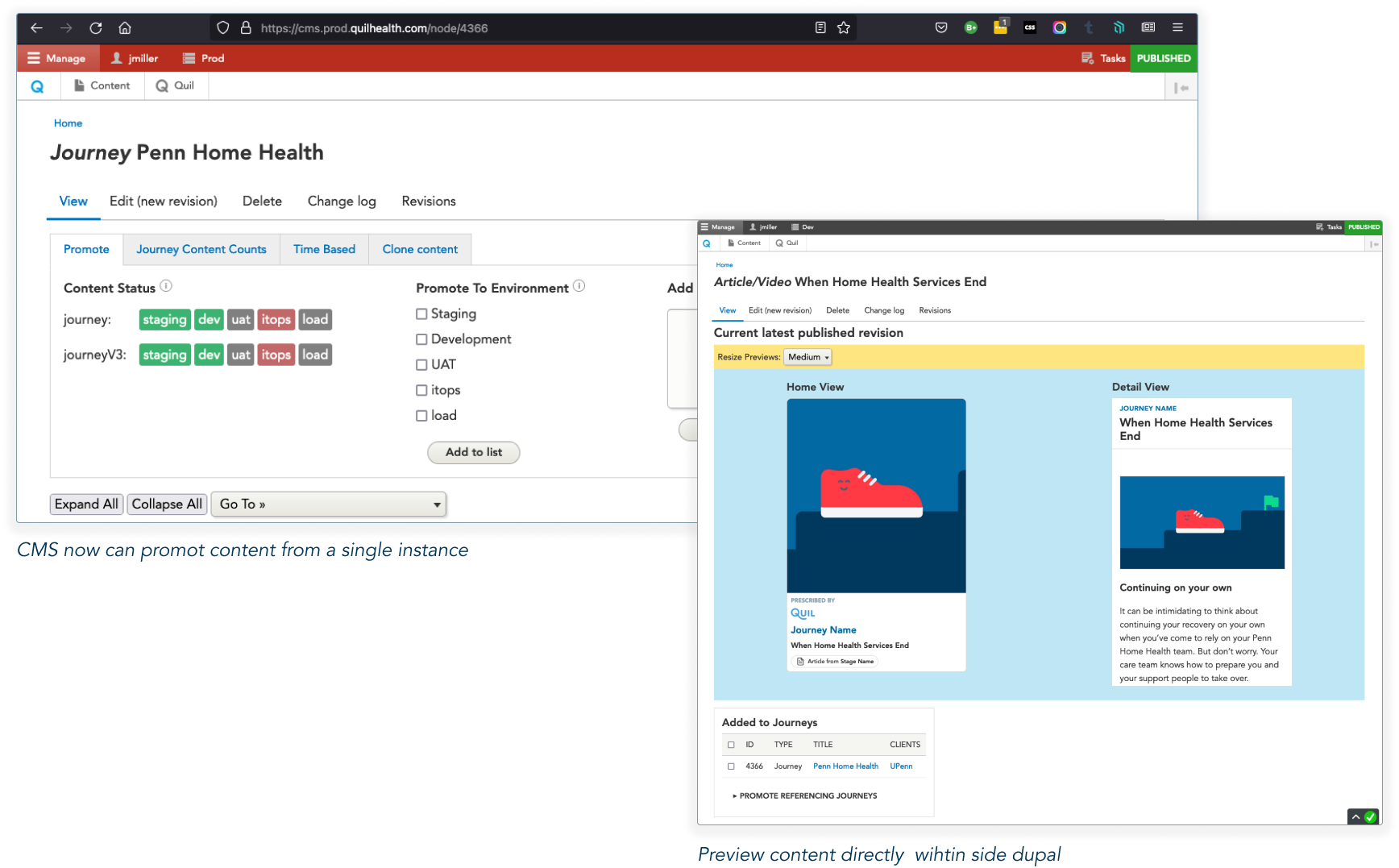The image size is (1399, 868).
Task: Click the browser home icon
Action: pyautogui.click(x=125, y=28)
